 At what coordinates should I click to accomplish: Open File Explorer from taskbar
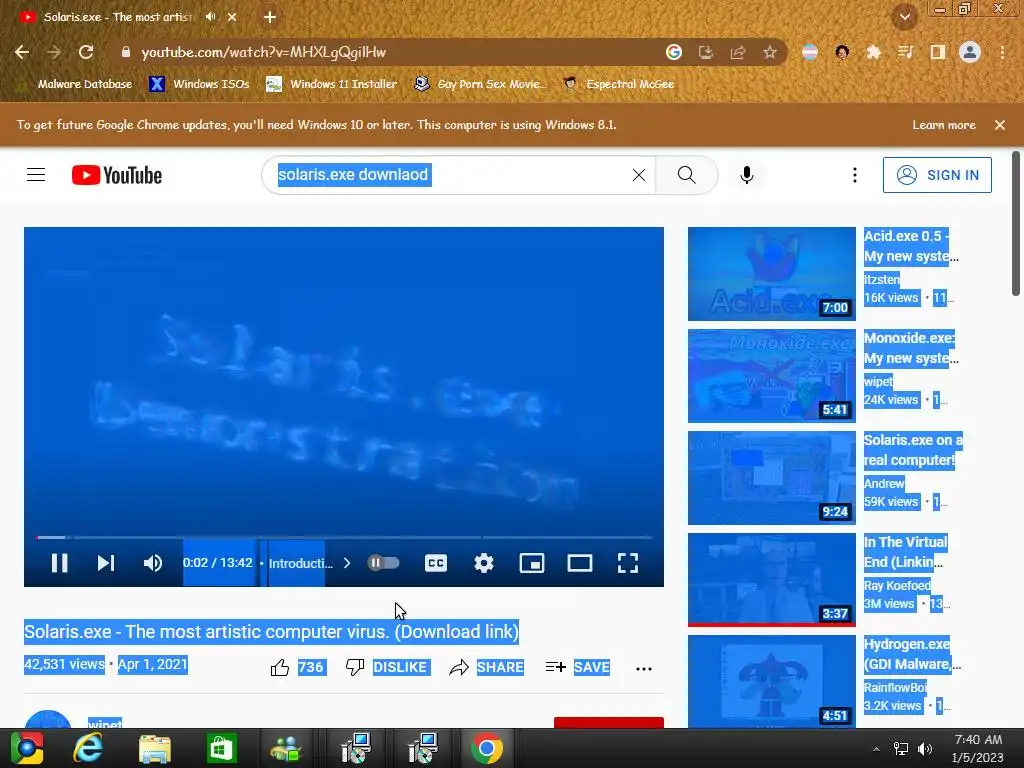pyautogui.click(x=155, y=748)
